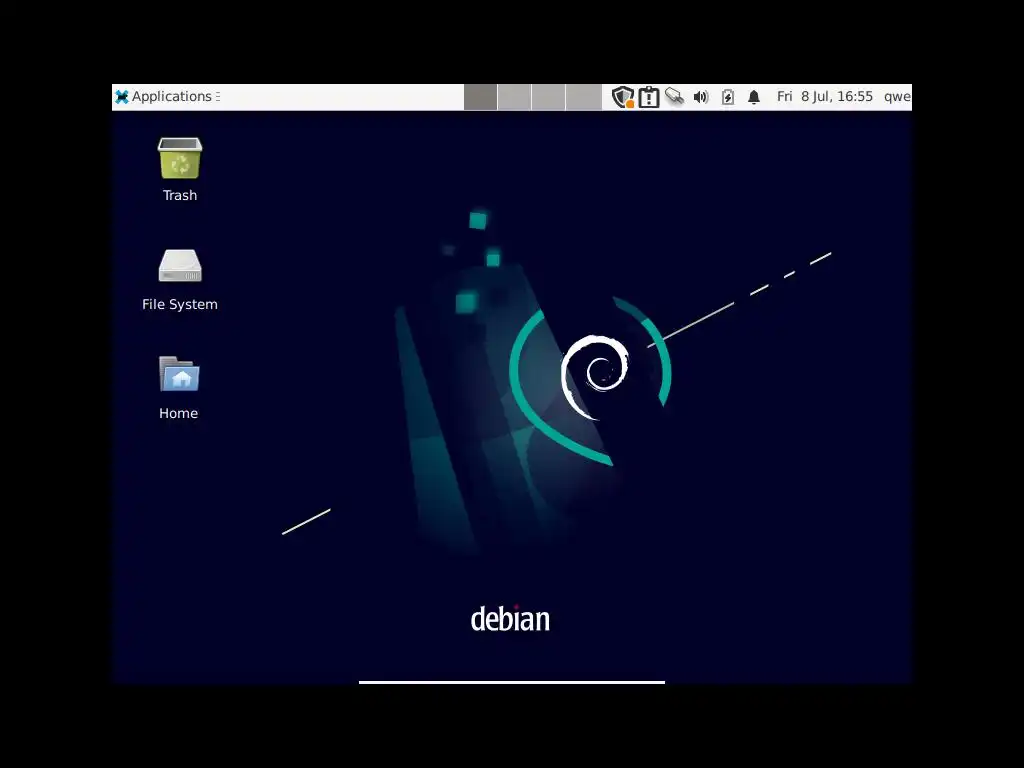Click the security shield tray icon

pos(623,97)
